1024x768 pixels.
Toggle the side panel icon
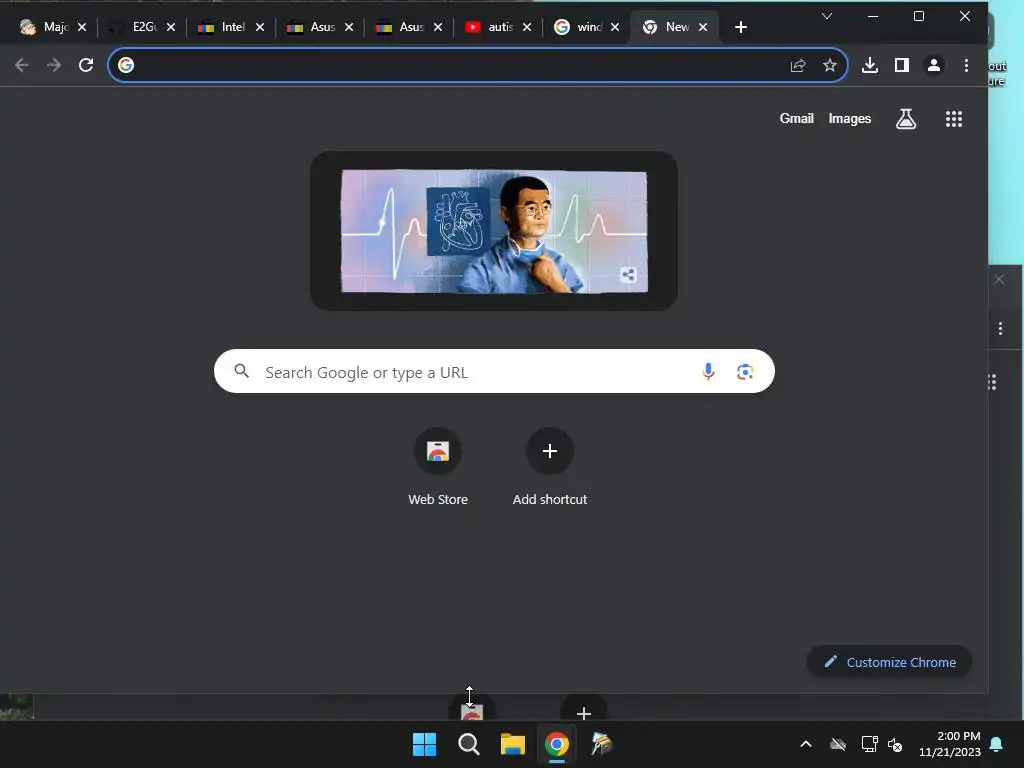902,65
